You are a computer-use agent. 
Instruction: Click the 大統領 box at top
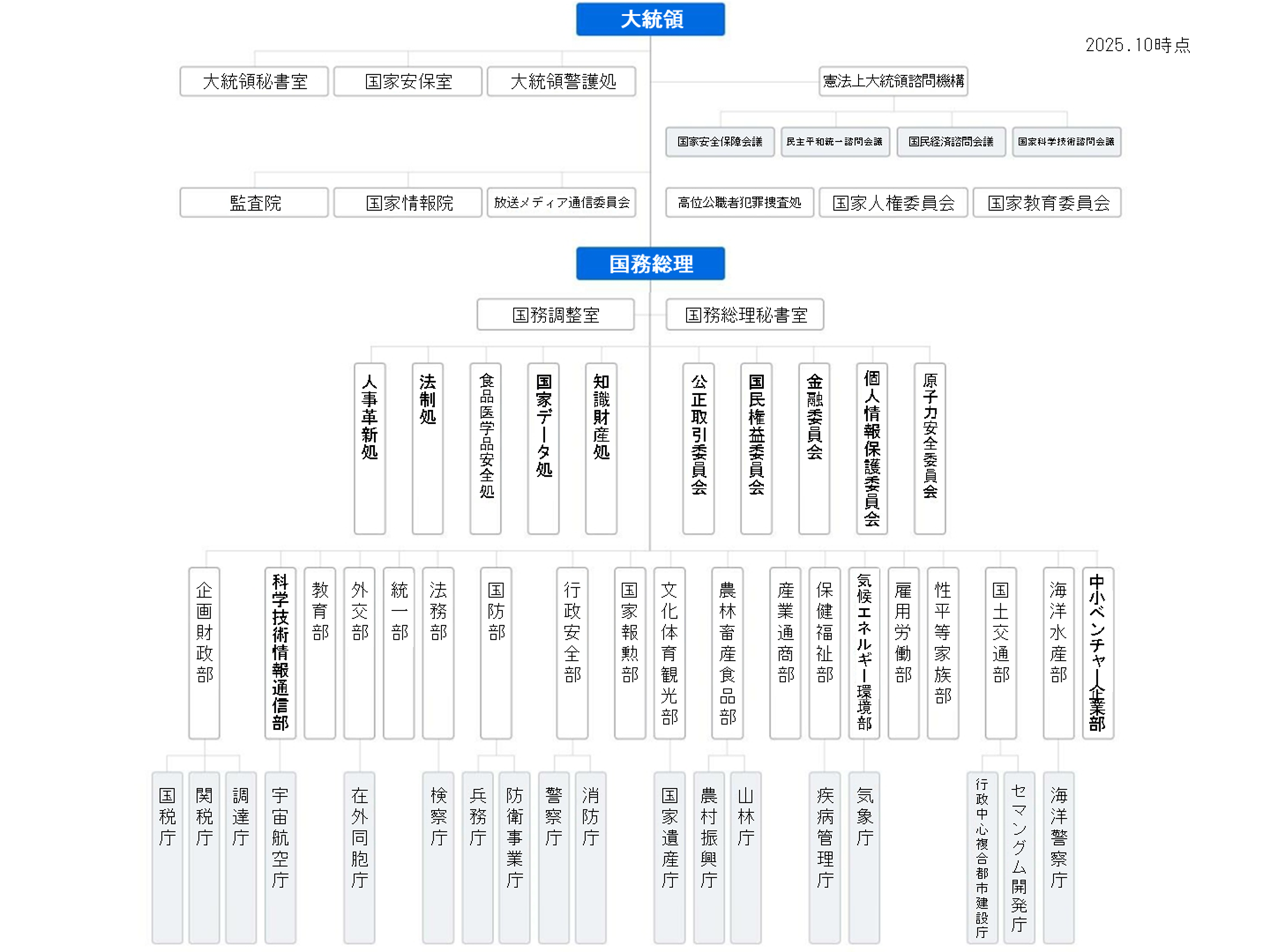650,20
